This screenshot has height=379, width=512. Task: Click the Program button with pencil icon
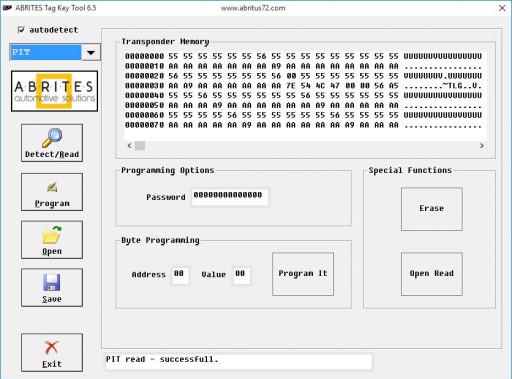(x=52, y=192)
